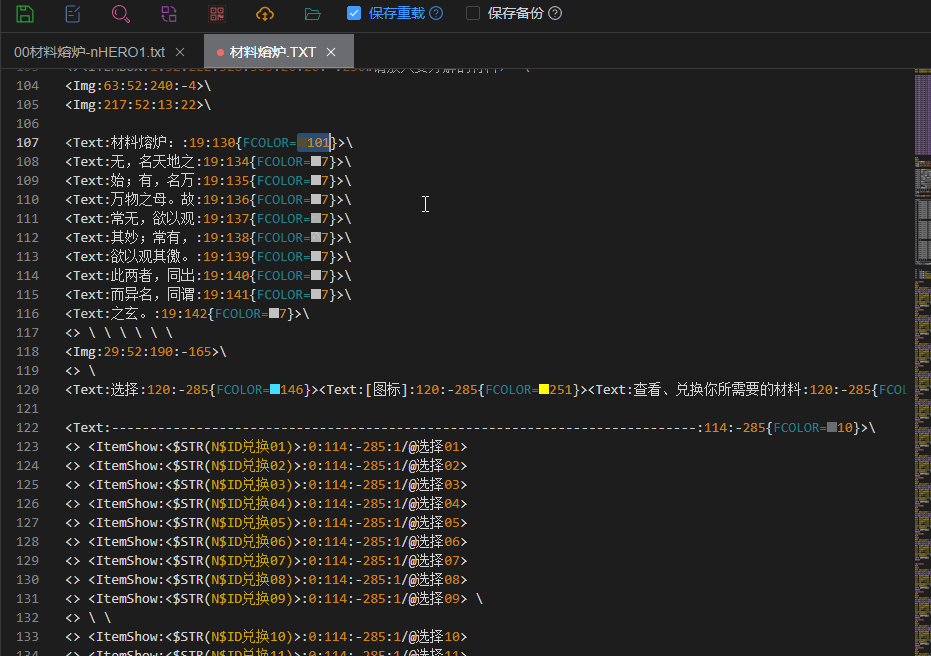Screen dimensions: 931x656
Task: Click line number 107 in the gutter
Action: pos(27,142)
